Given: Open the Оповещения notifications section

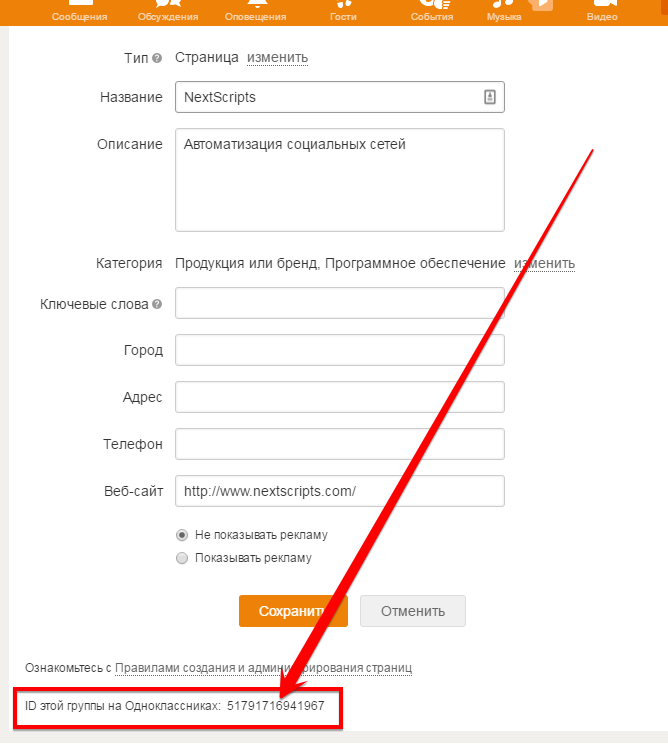Looking at the screenshot, I should (255, 12).
